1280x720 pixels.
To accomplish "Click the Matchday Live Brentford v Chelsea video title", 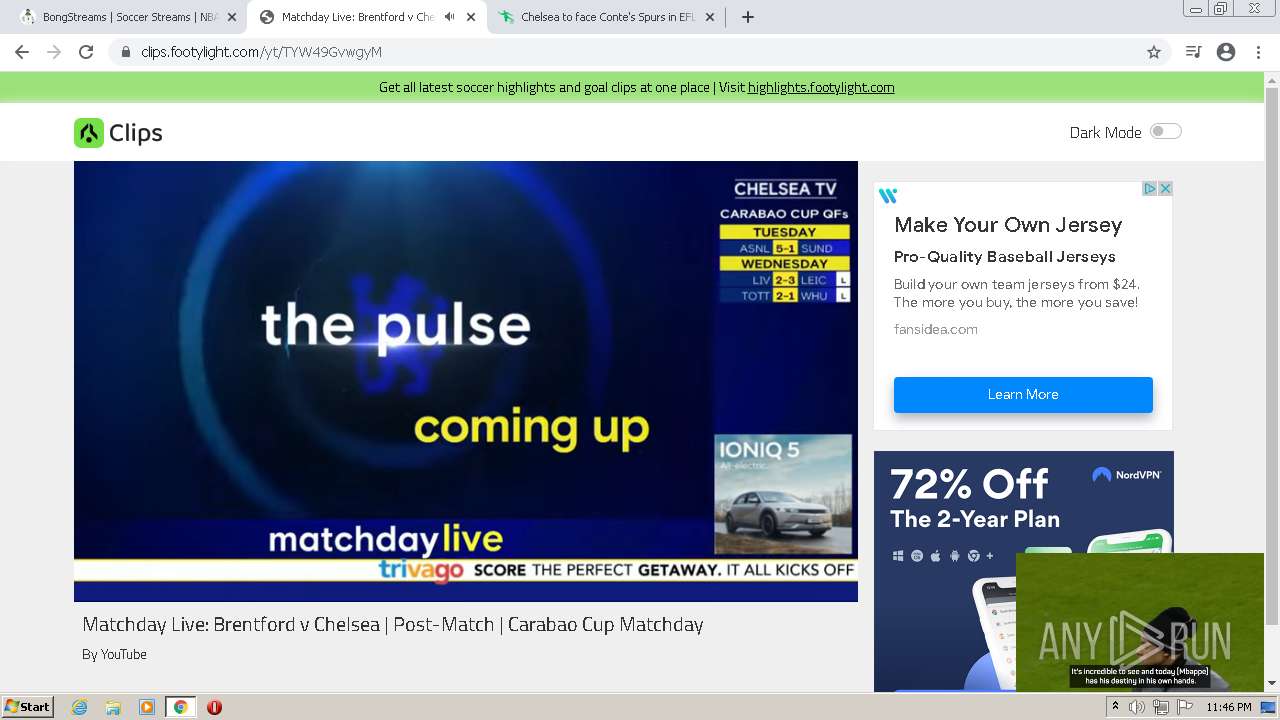I will [393, 624].
